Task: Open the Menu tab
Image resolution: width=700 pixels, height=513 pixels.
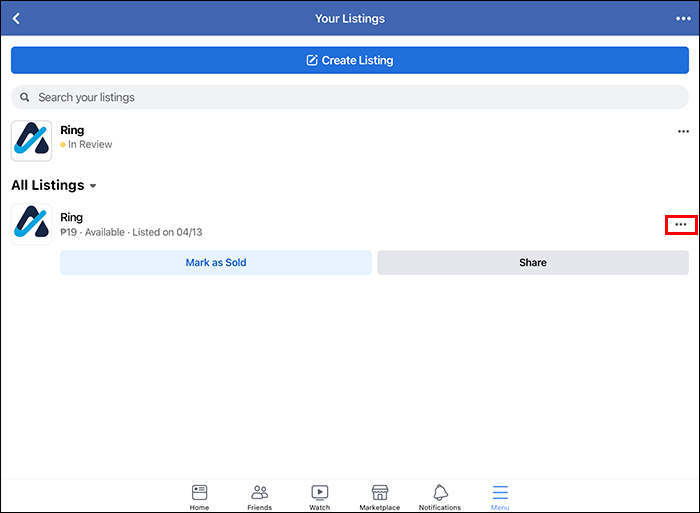Action: 500,497
